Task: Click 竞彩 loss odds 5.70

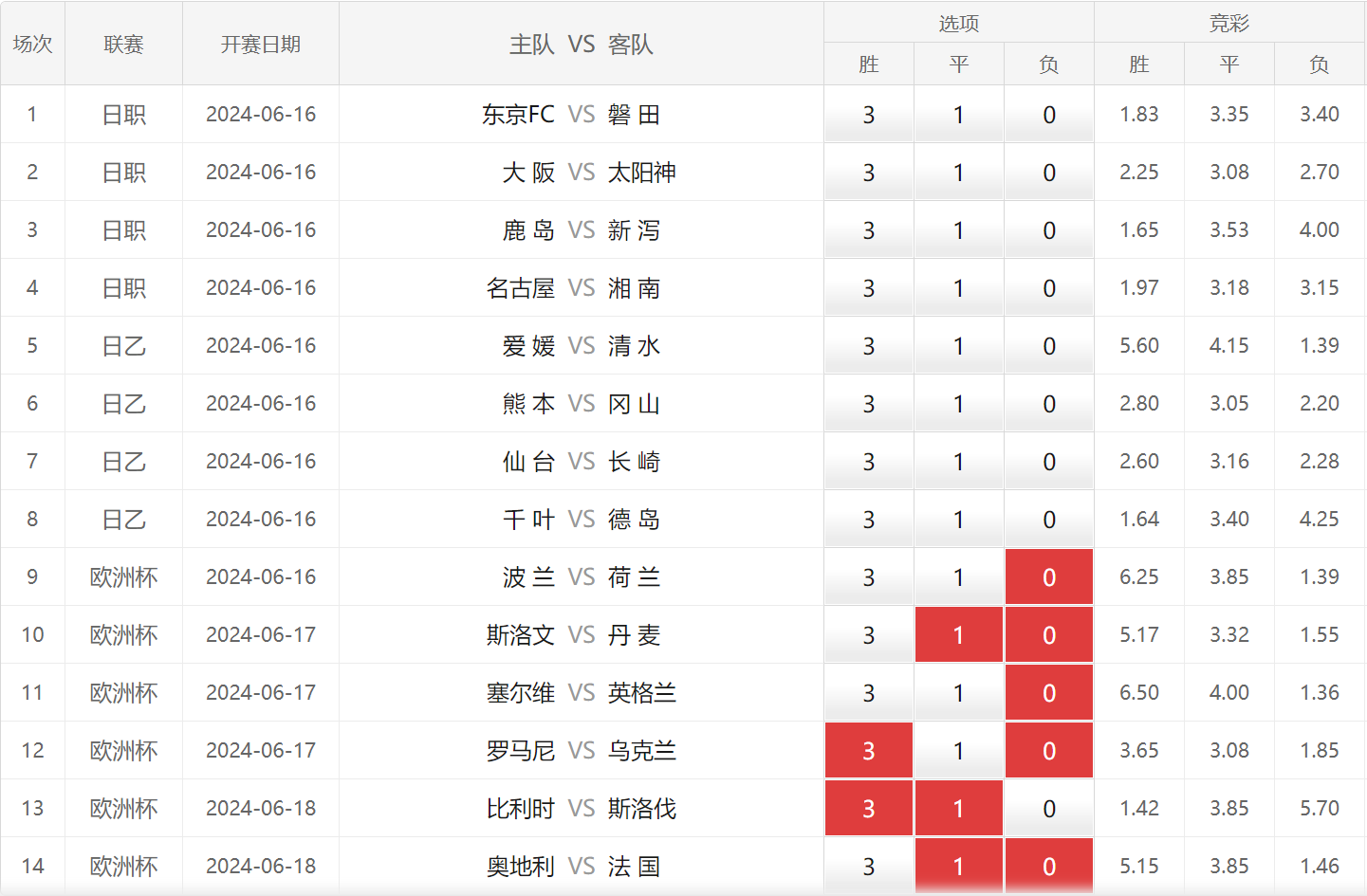Action: click(x=1320, y=809)
